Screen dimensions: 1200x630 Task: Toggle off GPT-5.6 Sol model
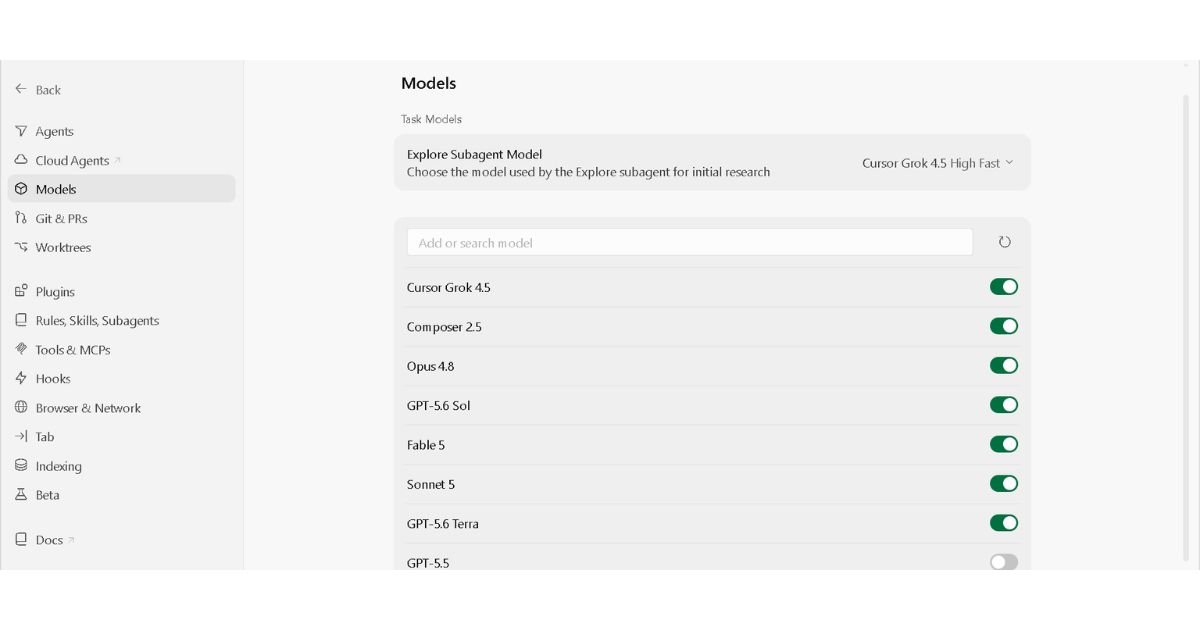[x=1004, y=405]
